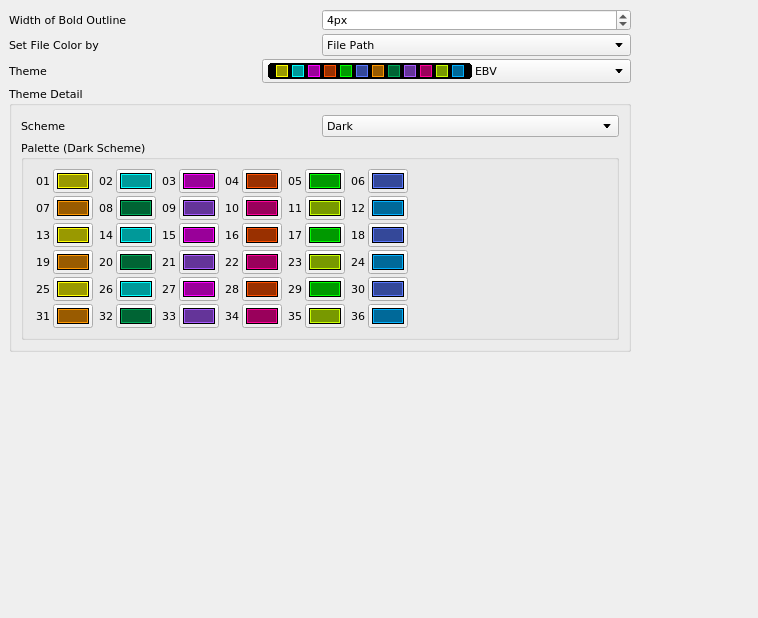Click palette color swatch 12
This screenshot has height=618, width=758.
click(x=388, y=208)
